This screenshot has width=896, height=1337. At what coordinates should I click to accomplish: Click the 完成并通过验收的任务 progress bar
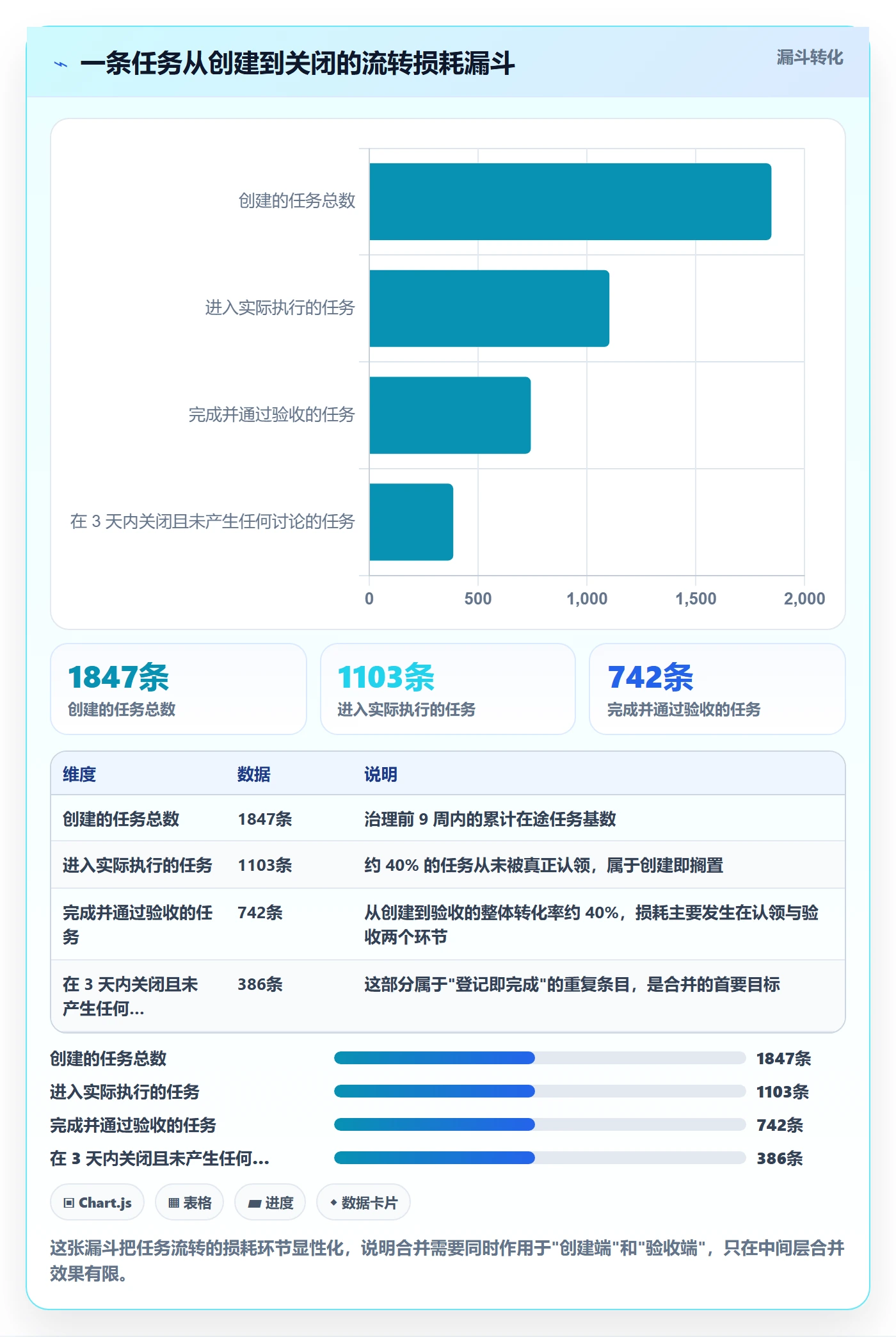[x=540, y=1124]
